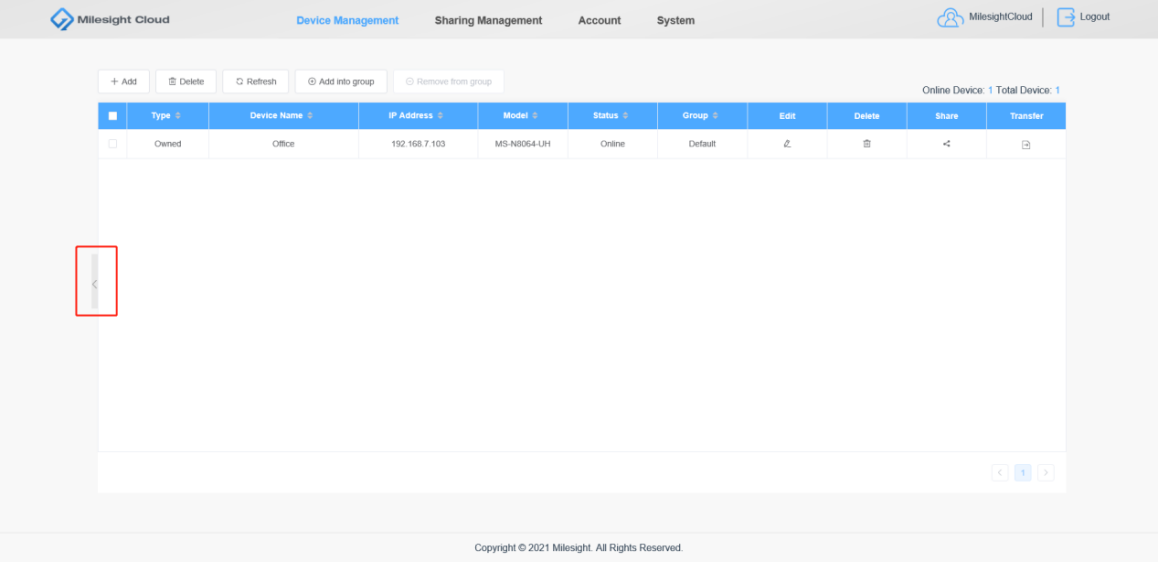Click the Delete toolbar button

point(186,81)
